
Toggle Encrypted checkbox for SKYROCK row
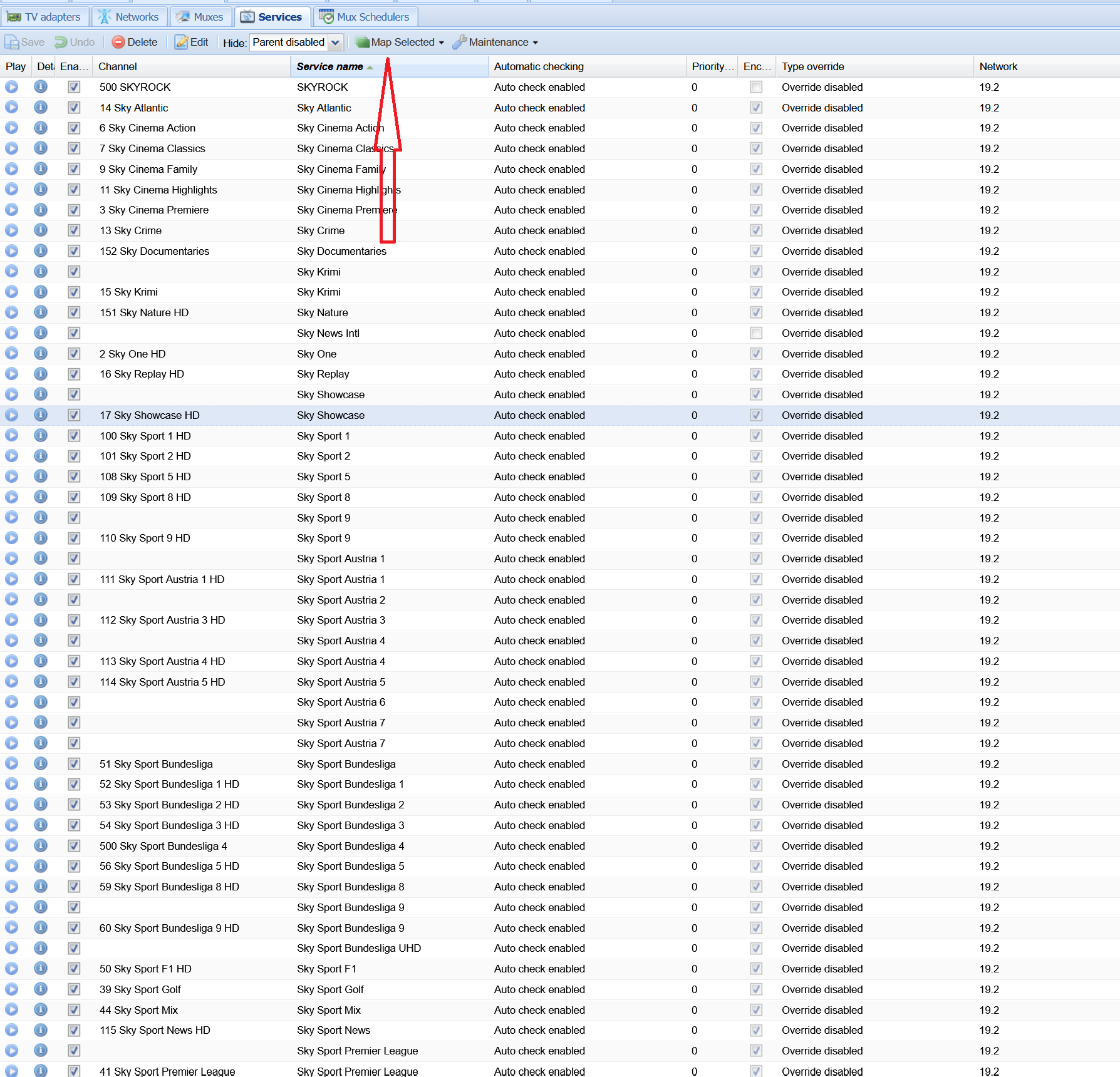756,87
